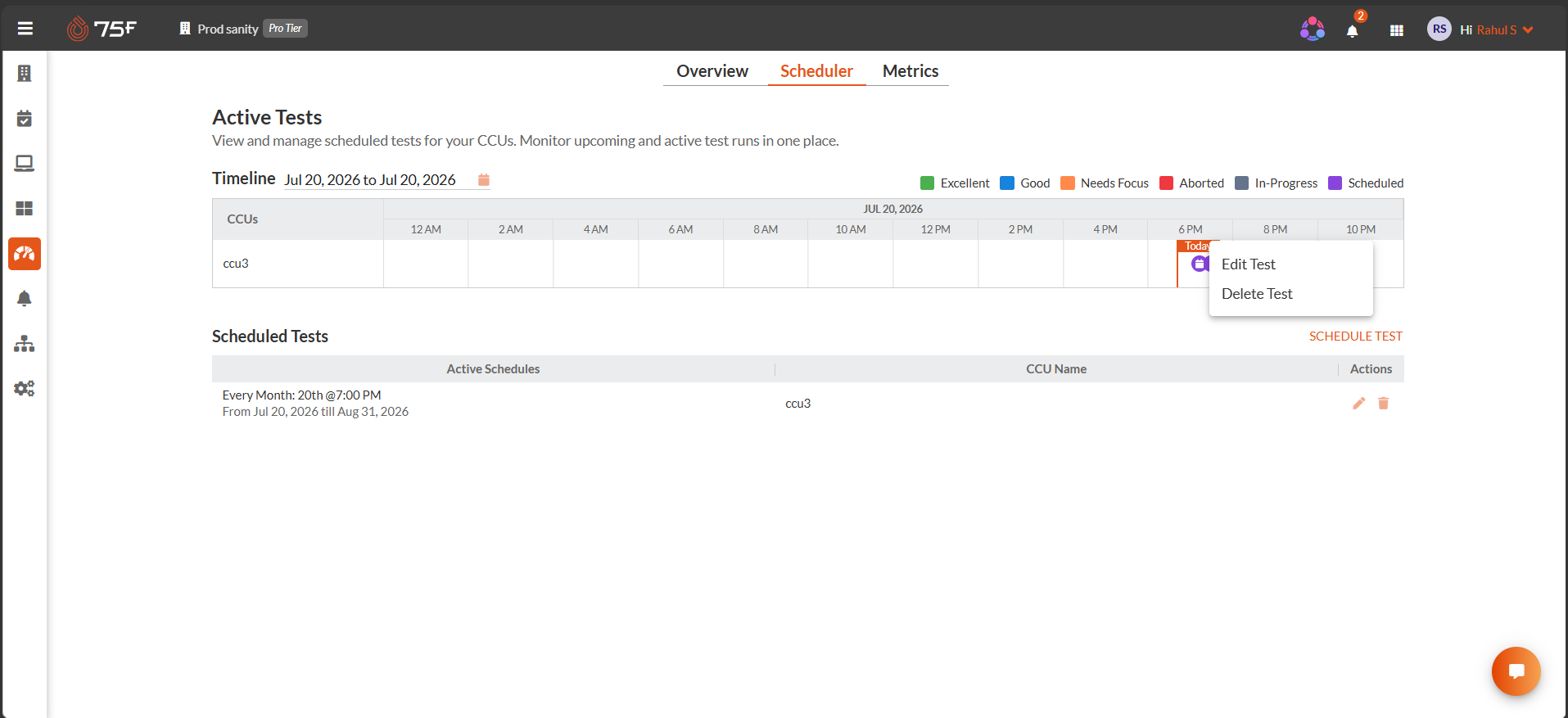Click the Good blue legend swatch

tap(1007, 183)
